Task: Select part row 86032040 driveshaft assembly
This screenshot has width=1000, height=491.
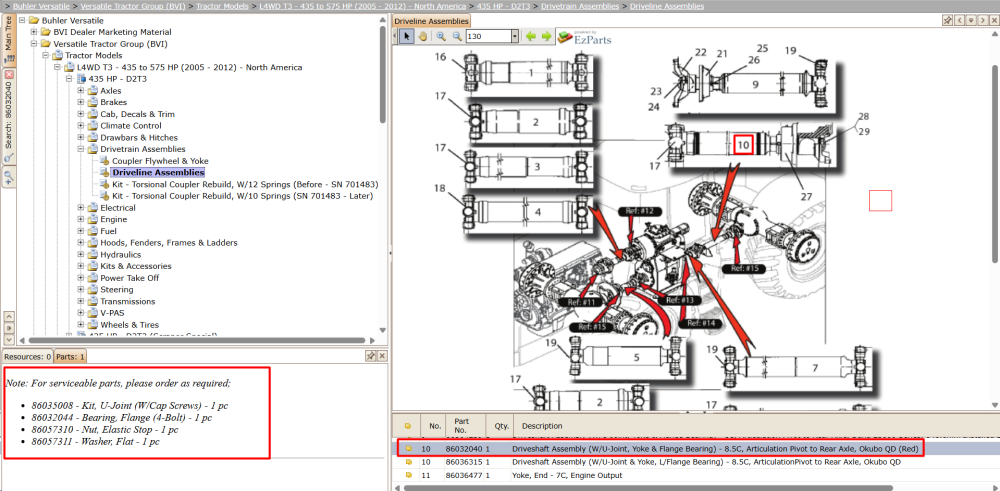Action: [696, 449]
